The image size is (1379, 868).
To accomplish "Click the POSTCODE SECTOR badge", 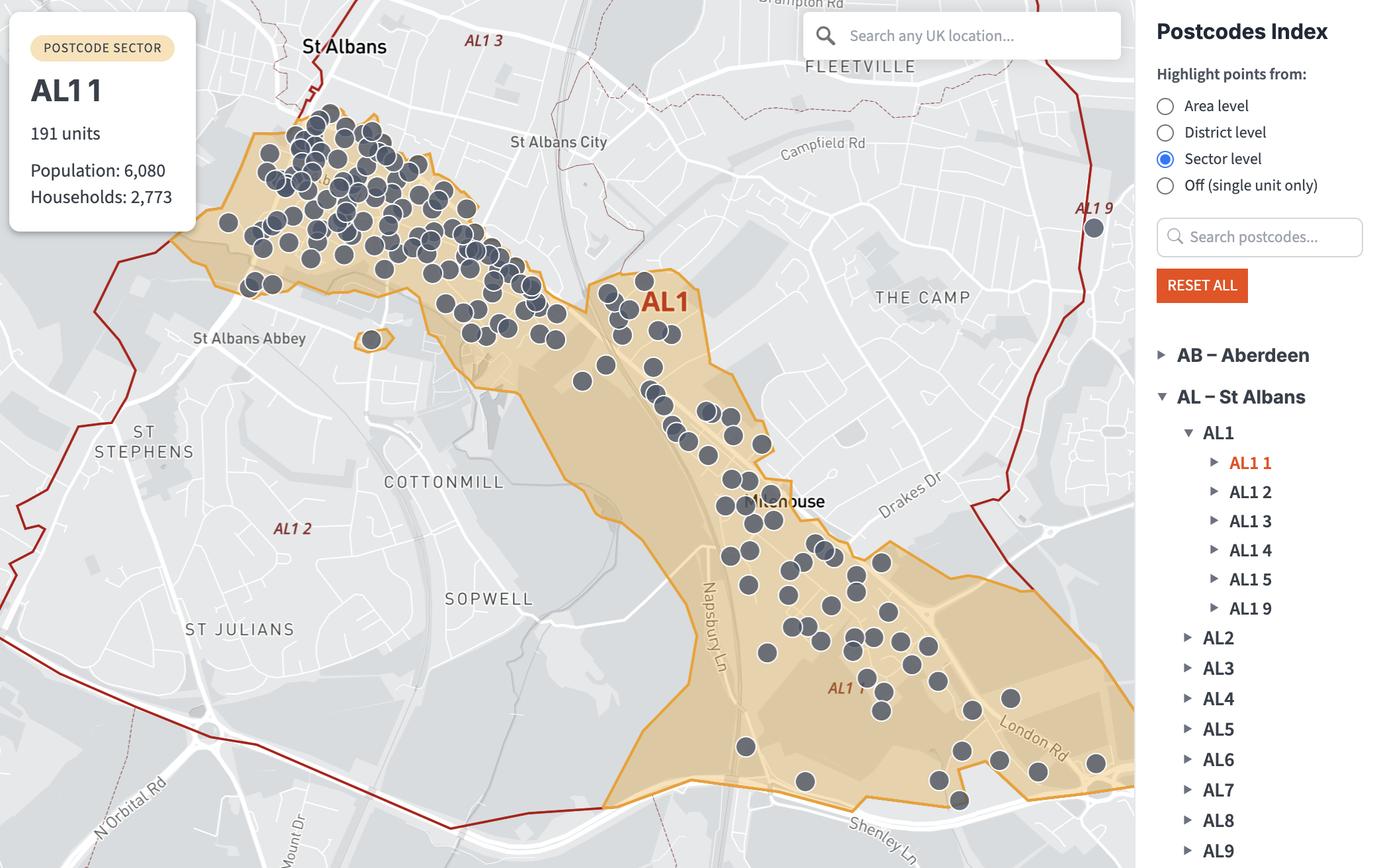I will point(103,48).
